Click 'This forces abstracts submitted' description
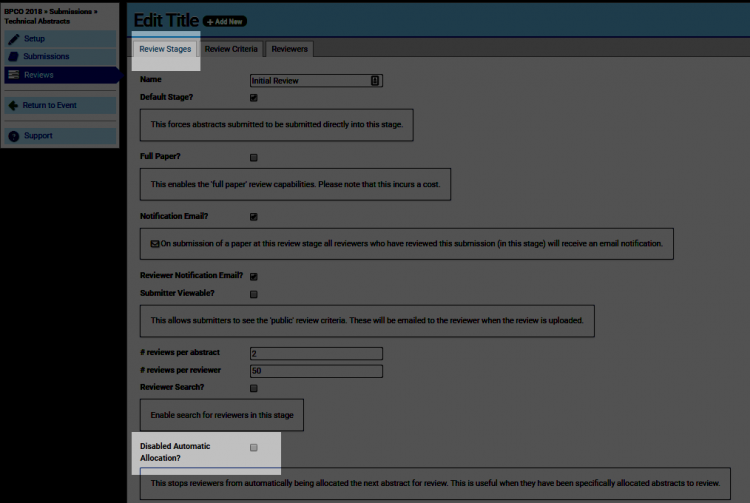Viewport: 750px width, 503px height. pos(277,124)
